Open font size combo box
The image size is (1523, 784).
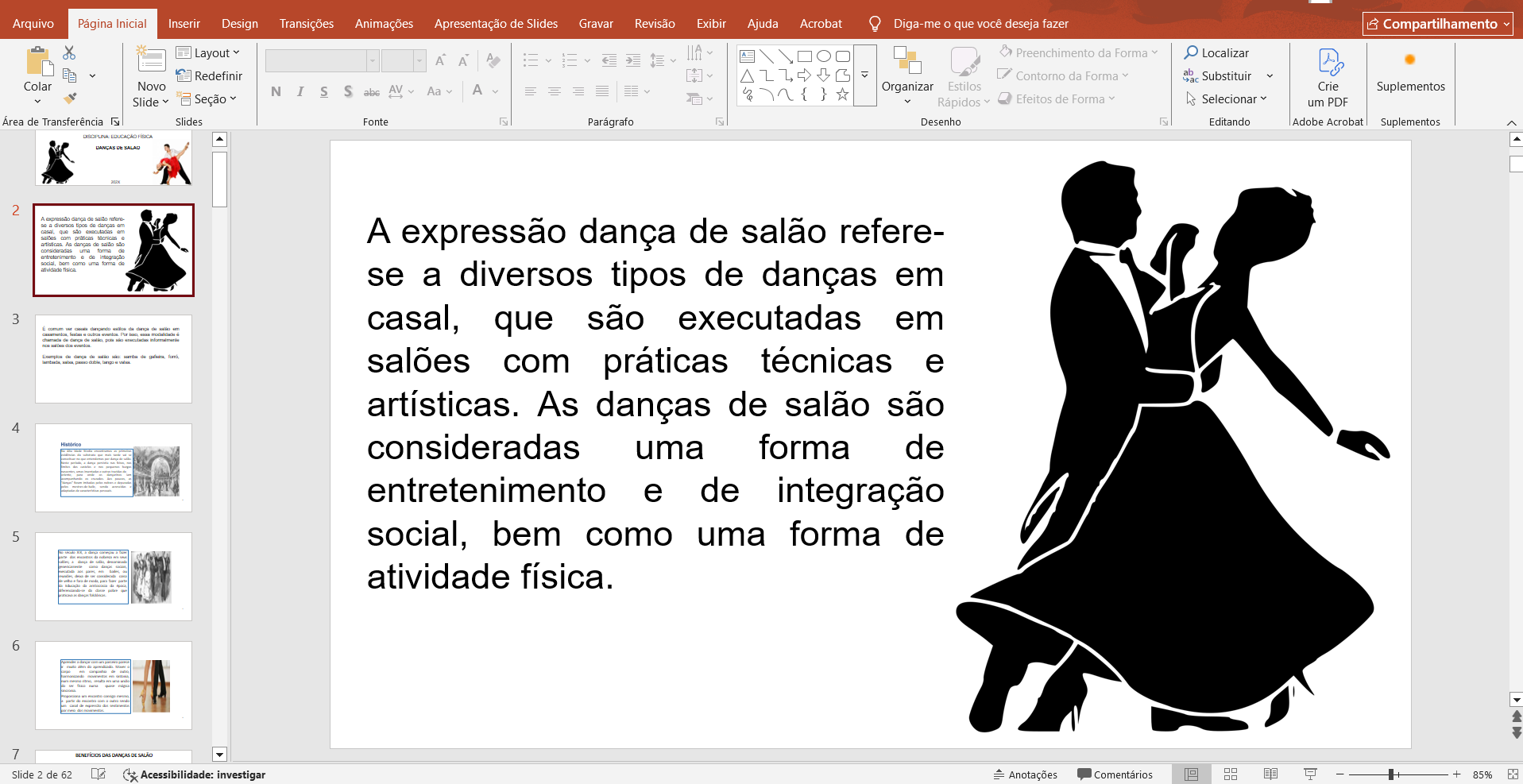[404, 60]
